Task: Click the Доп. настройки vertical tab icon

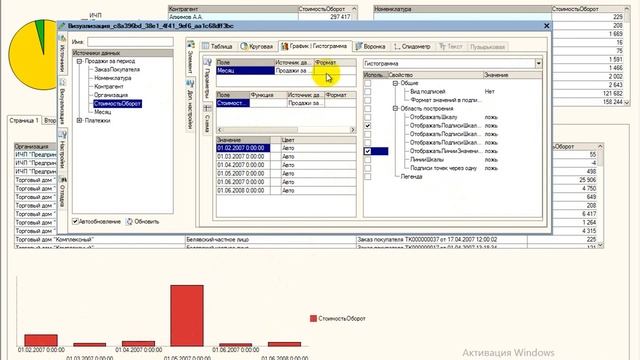Action: (x=190, y=84)
